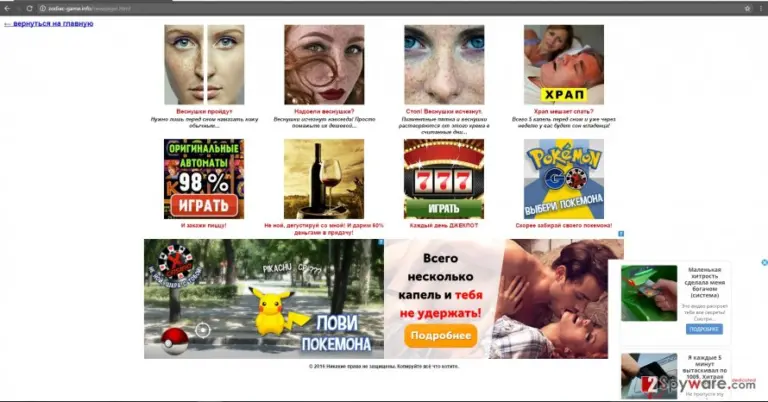
Task: Click 'Маленькая хитрость сделала меня богачом' title
Action: tap(704, 283)
